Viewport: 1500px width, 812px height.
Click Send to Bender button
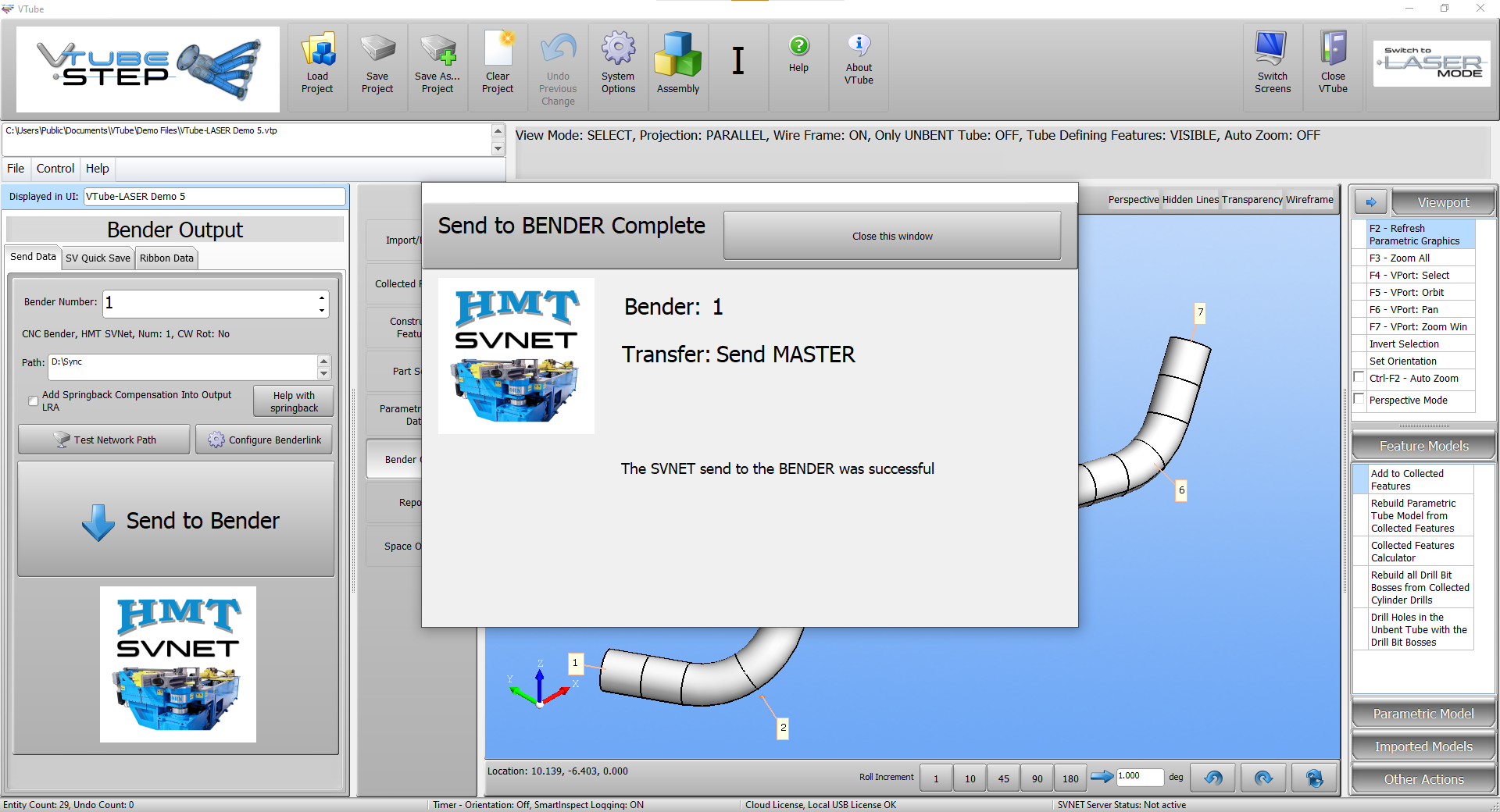coord(177,519)
